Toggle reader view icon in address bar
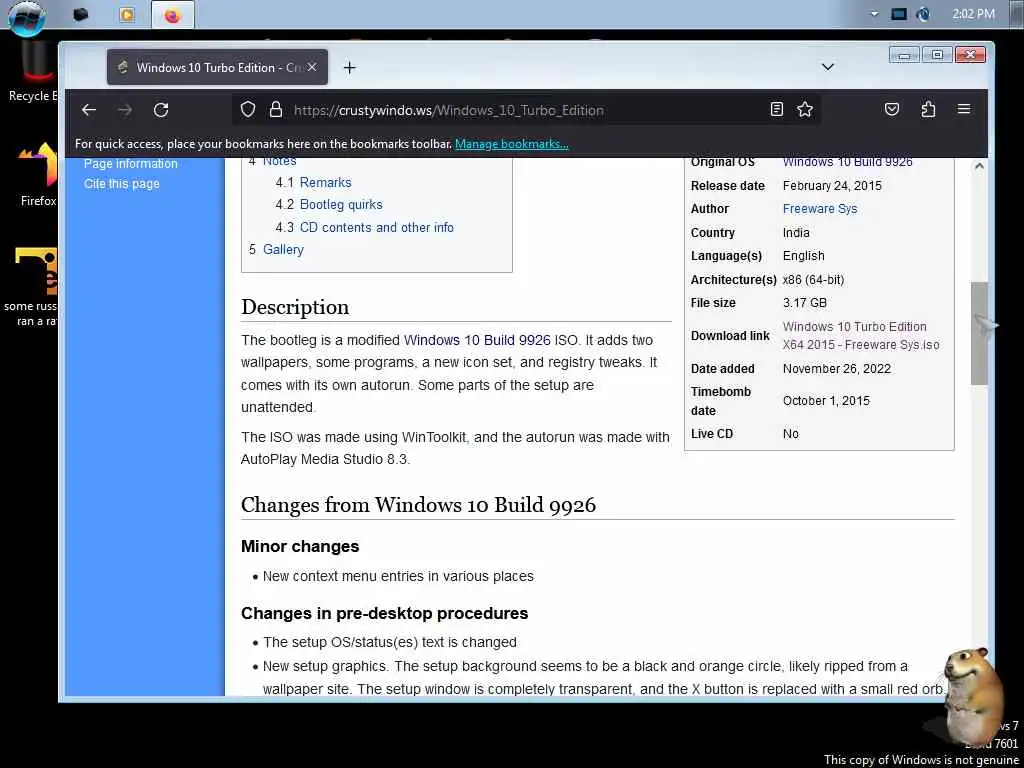This screenshot has height=768, width=1024. click(776, 109)
